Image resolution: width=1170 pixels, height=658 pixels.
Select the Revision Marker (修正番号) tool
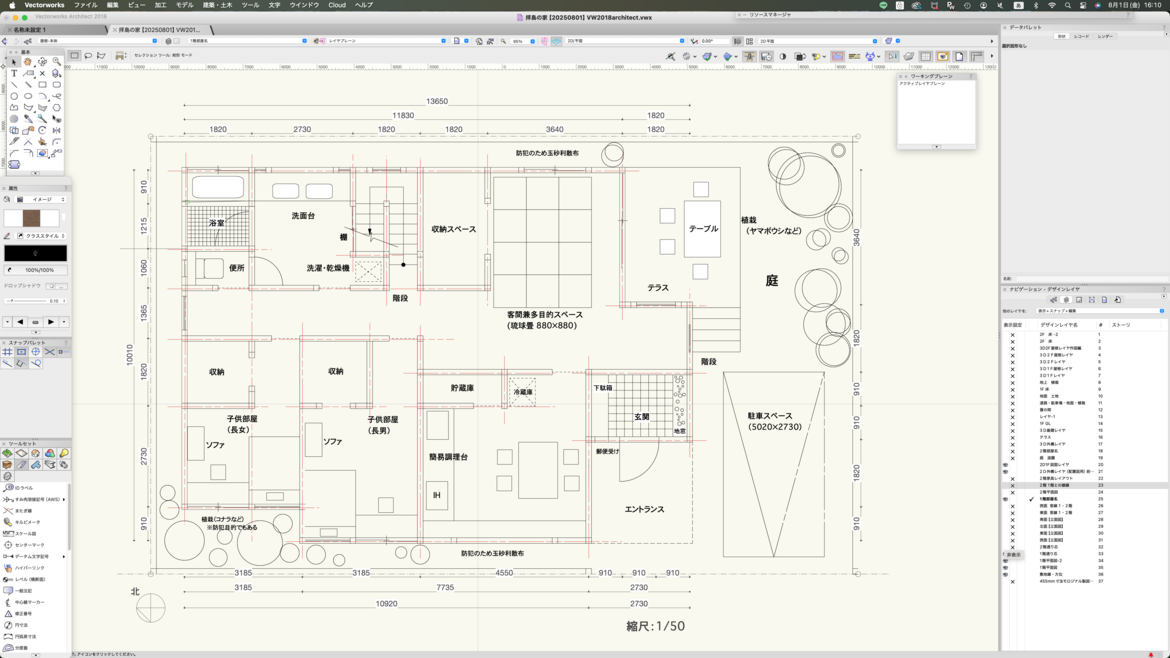22,614
